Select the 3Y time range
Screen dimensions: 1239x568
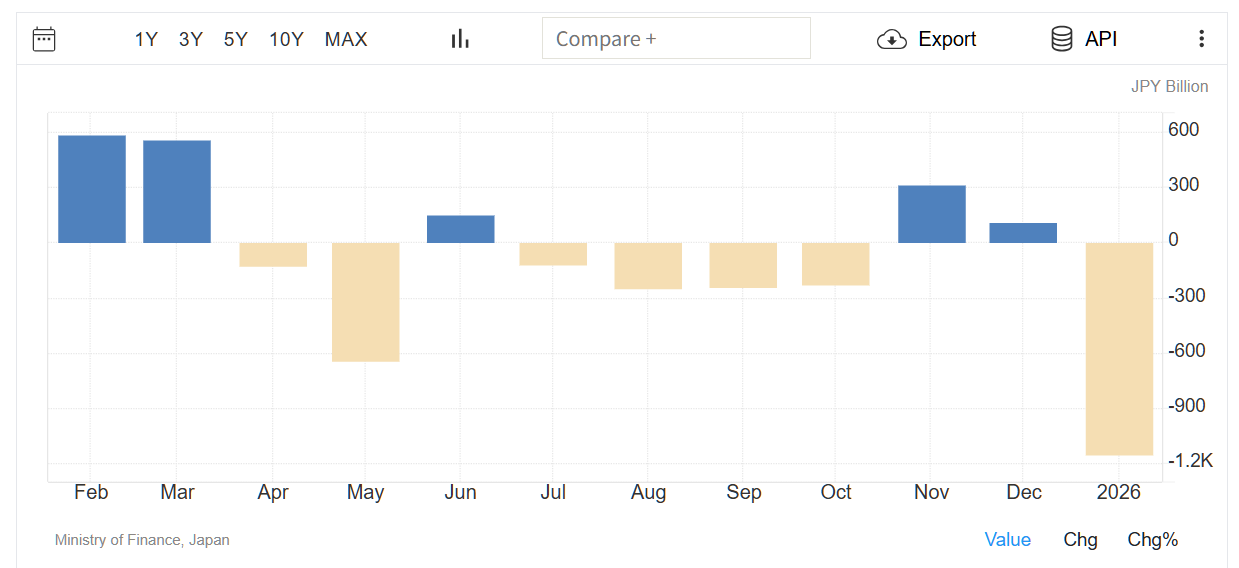(x=190, y=39)
